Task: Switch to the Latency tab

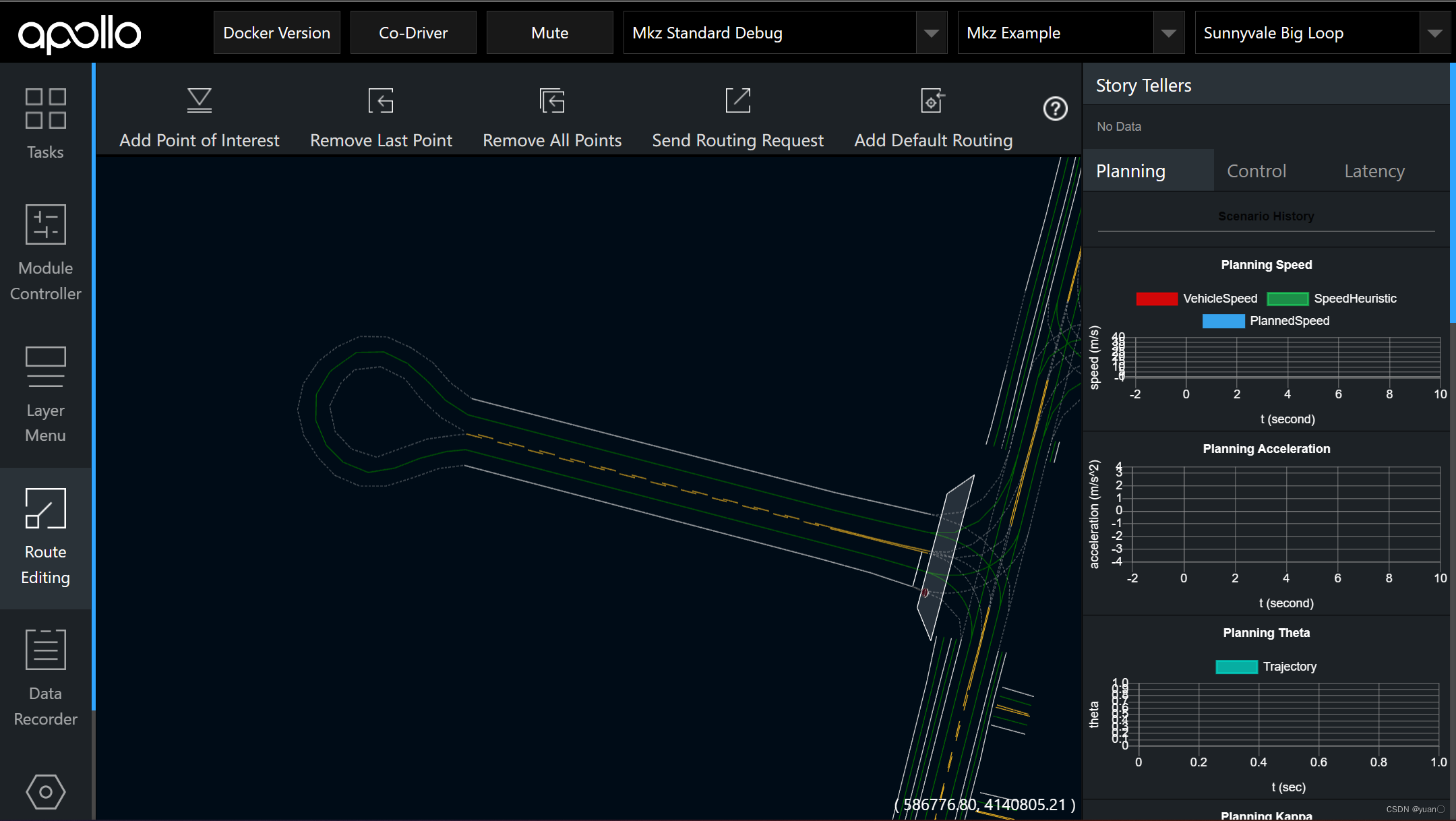Action: (x=1374, y=171)
